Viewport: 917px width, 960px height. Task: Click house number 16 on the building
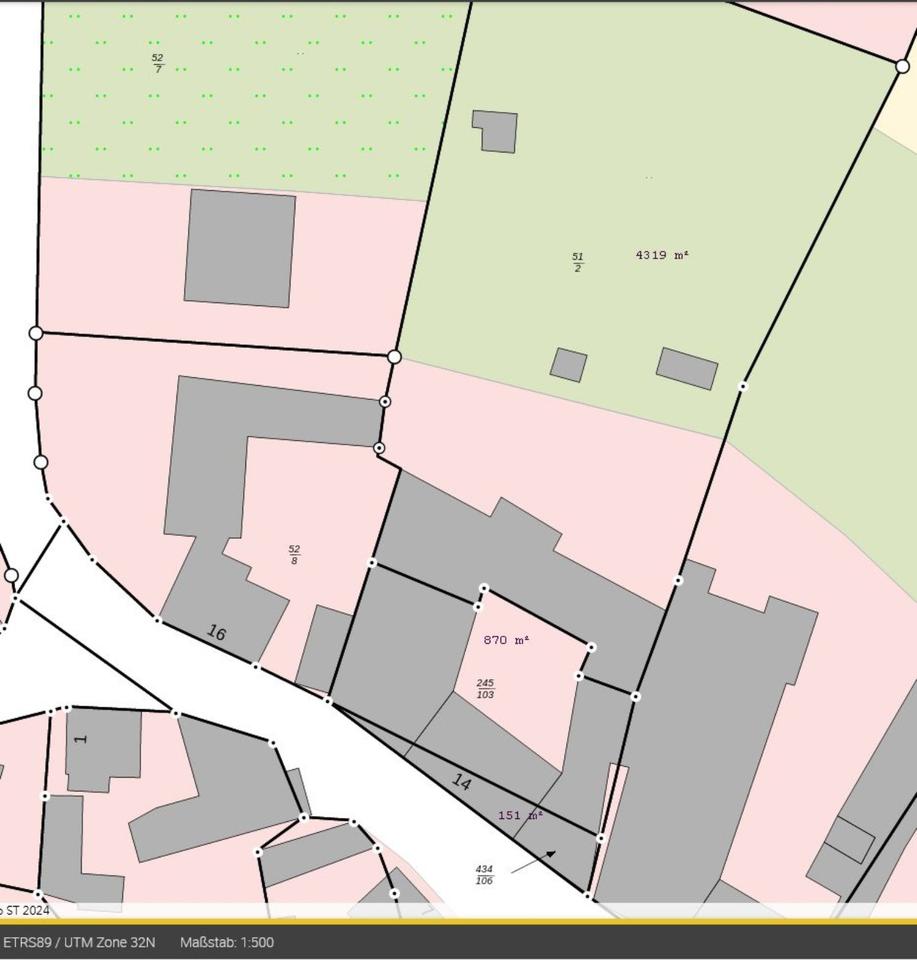tap(216, 633)
